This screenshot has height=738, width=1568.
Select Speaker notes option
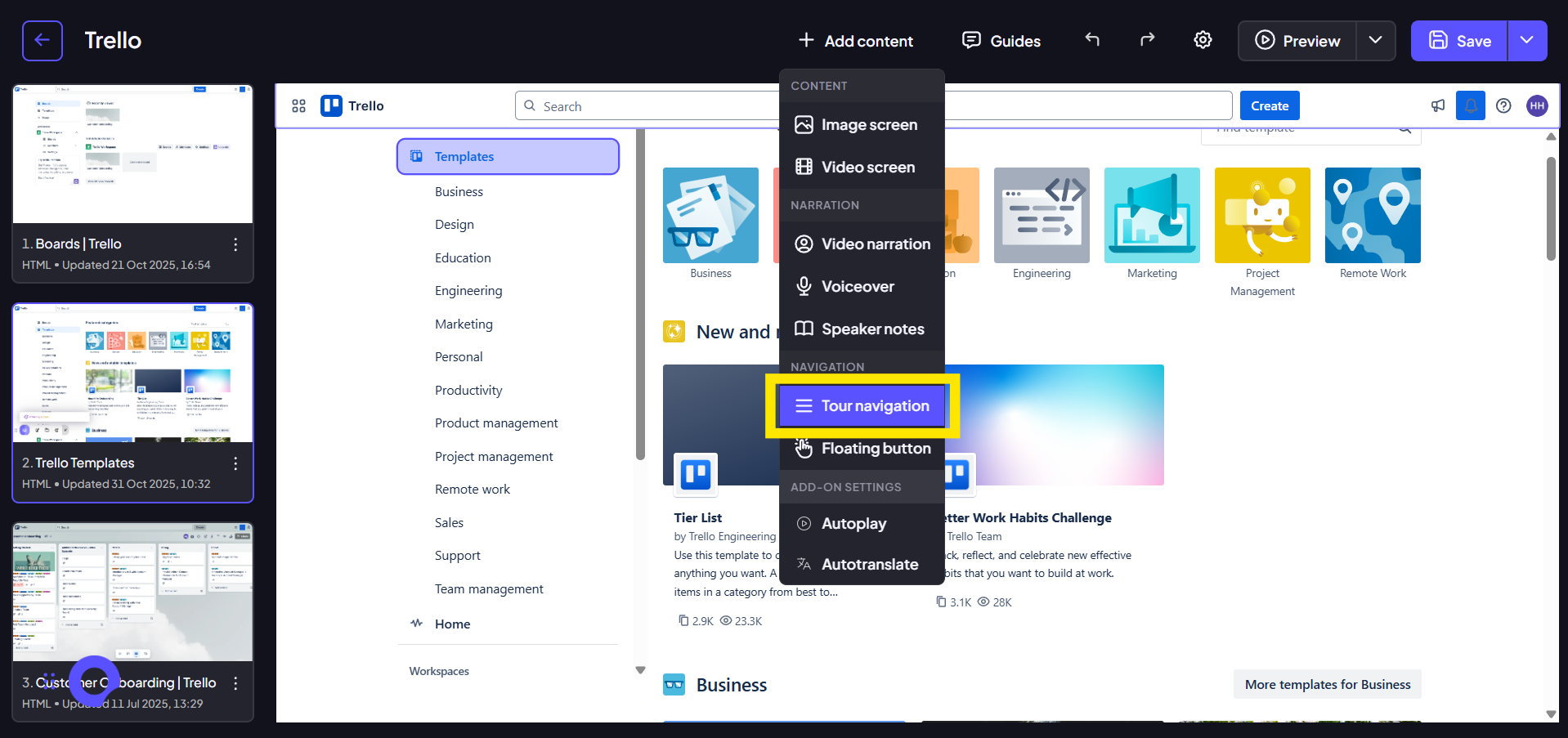click(862, 329)
